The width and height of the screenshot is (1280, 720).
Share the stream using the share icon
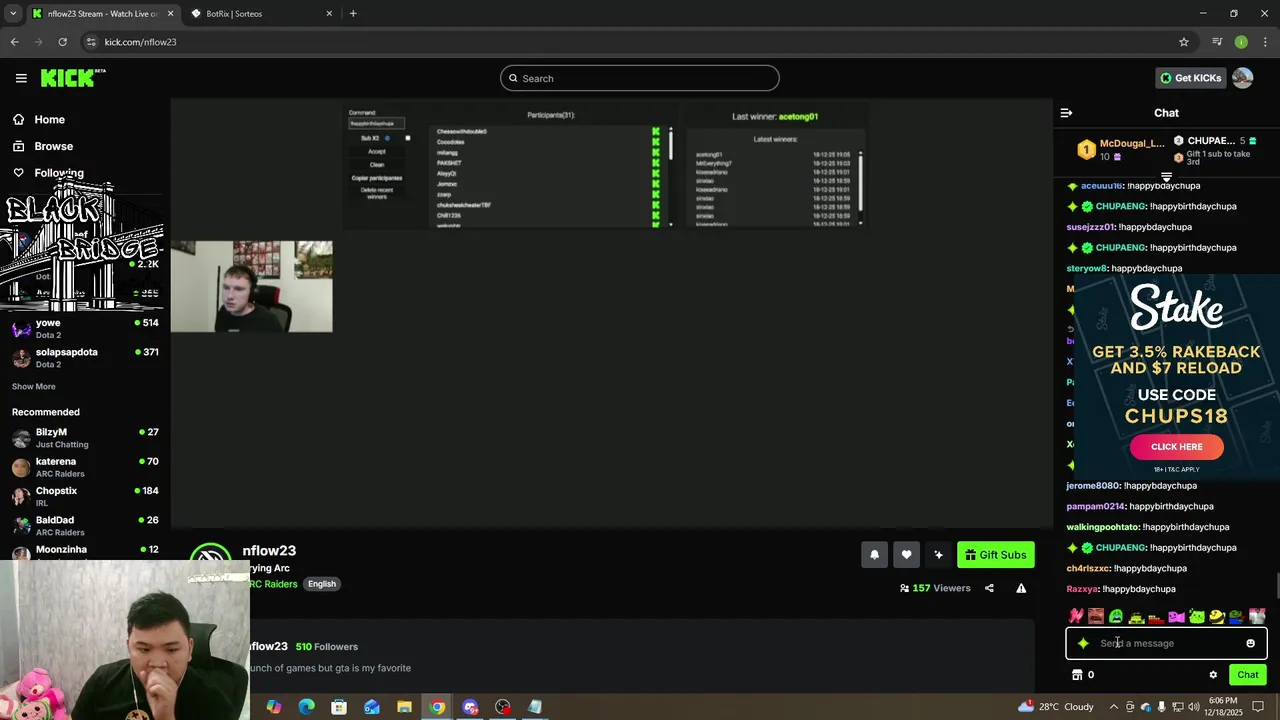pyautogui.click(x=989, y=588)
